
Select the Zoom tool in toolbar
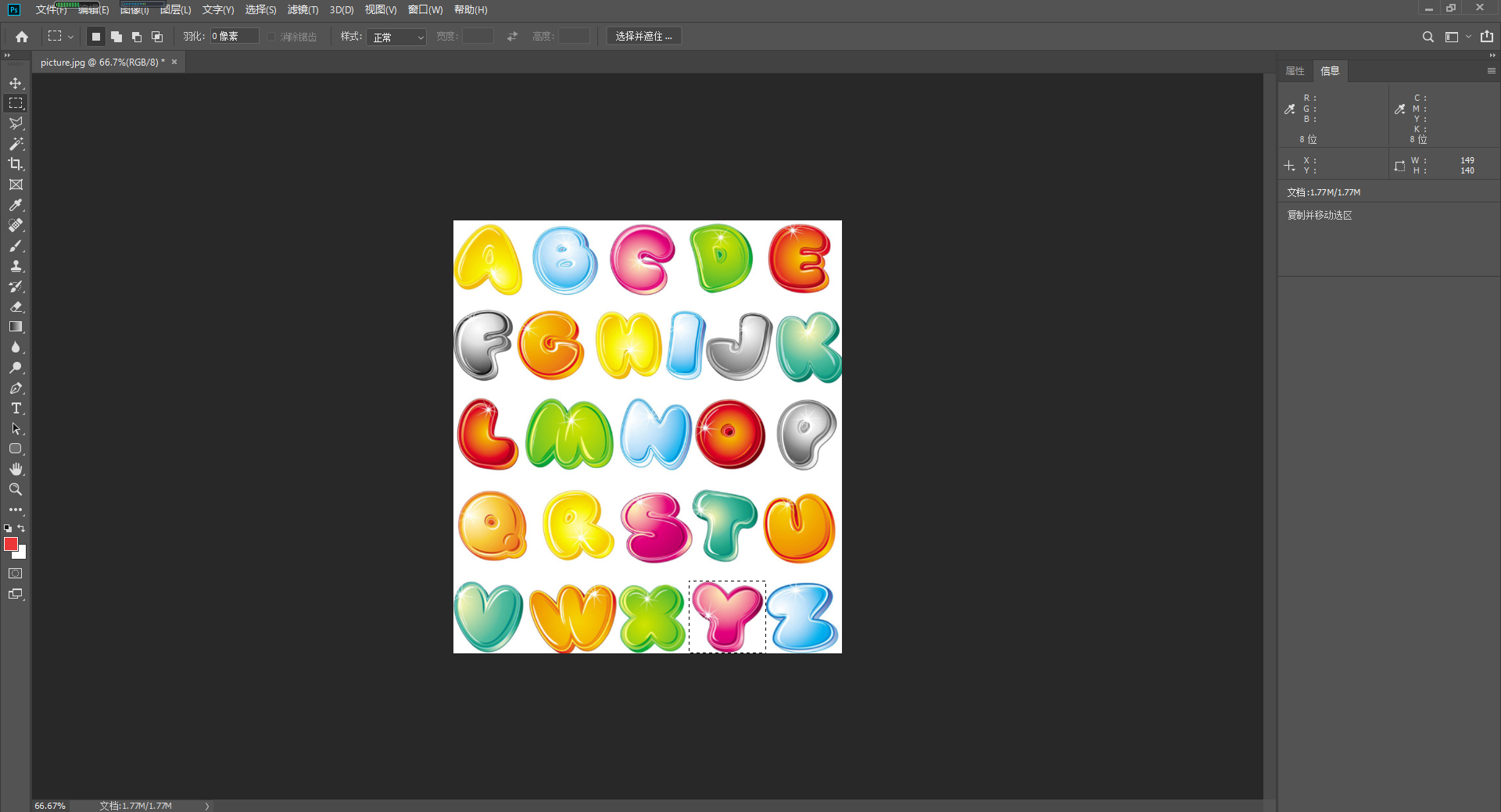pyautogui.click(x=16, y=489)
